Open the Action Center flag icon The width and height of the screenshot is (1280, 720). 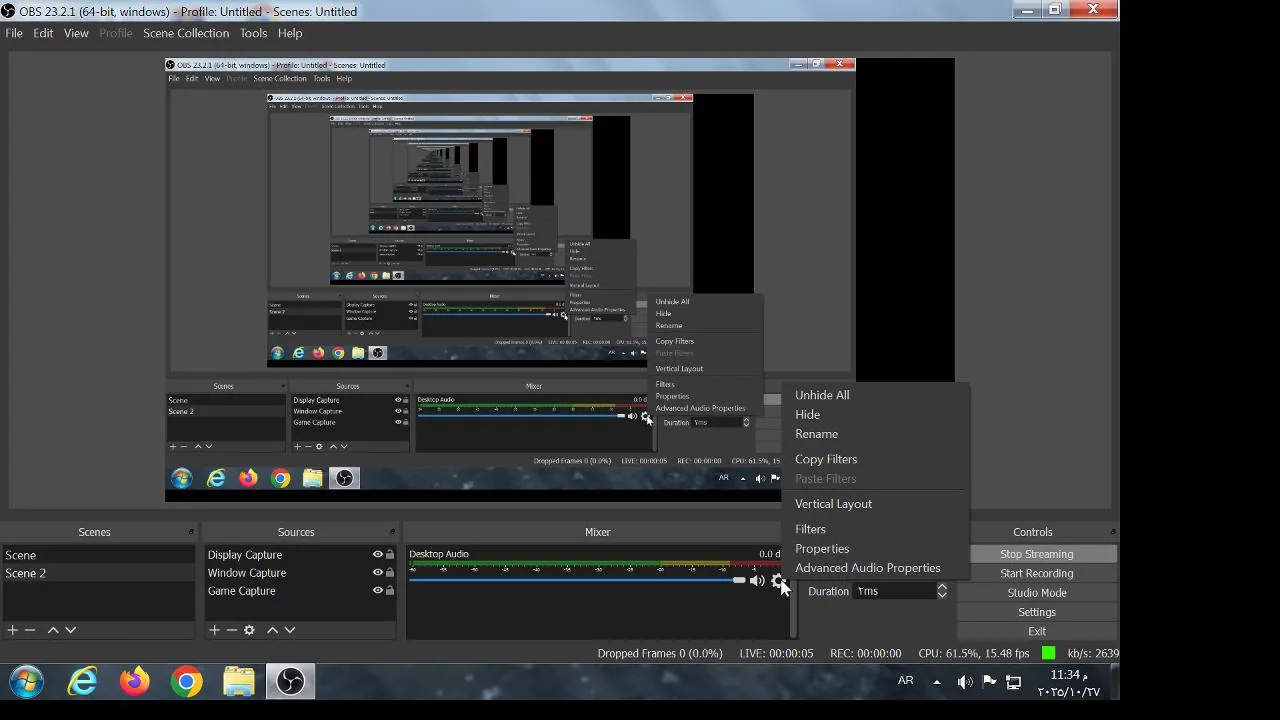point(989,682)
